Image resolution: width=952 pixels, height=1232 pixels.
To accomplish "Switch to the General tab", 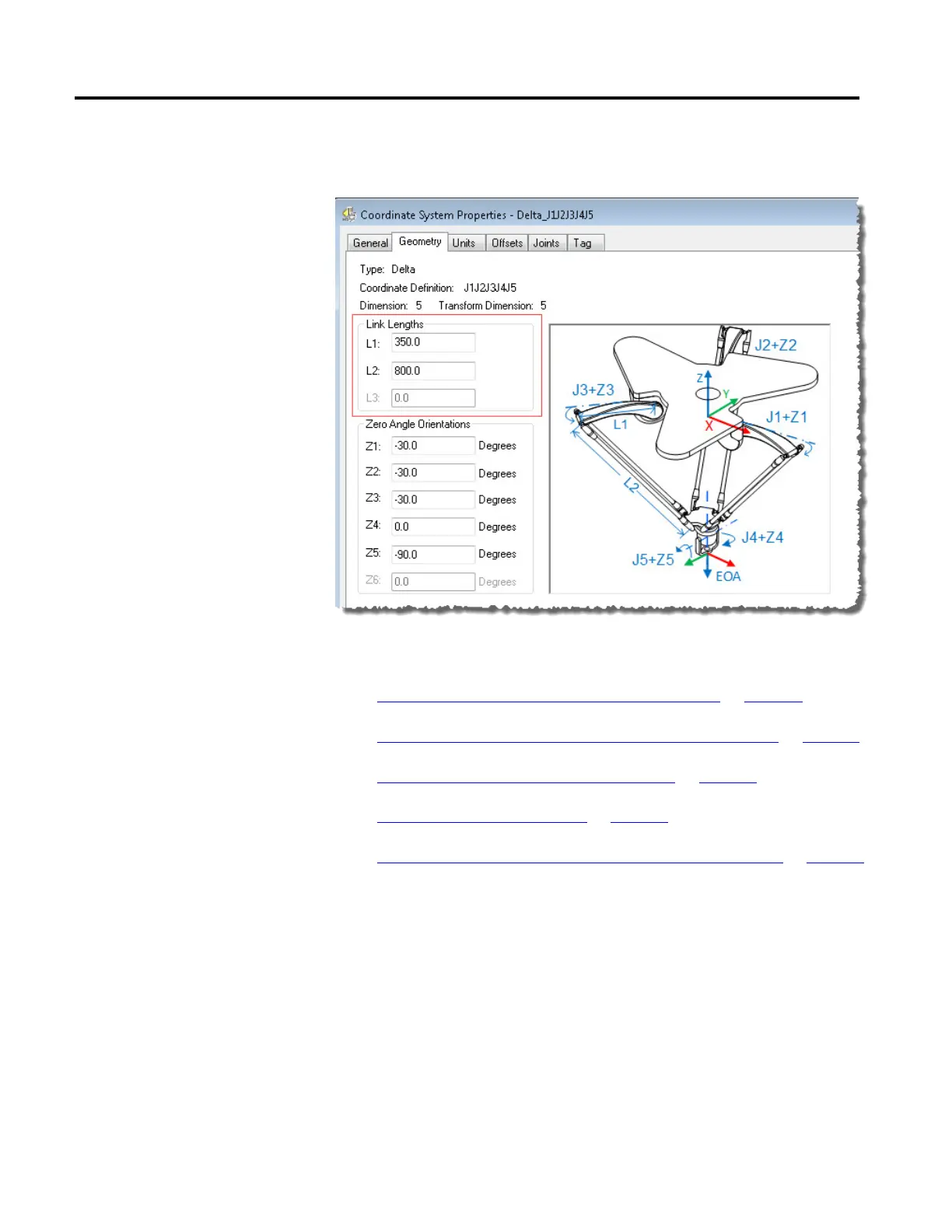I will pyautogui.click(x=370, y=243).
